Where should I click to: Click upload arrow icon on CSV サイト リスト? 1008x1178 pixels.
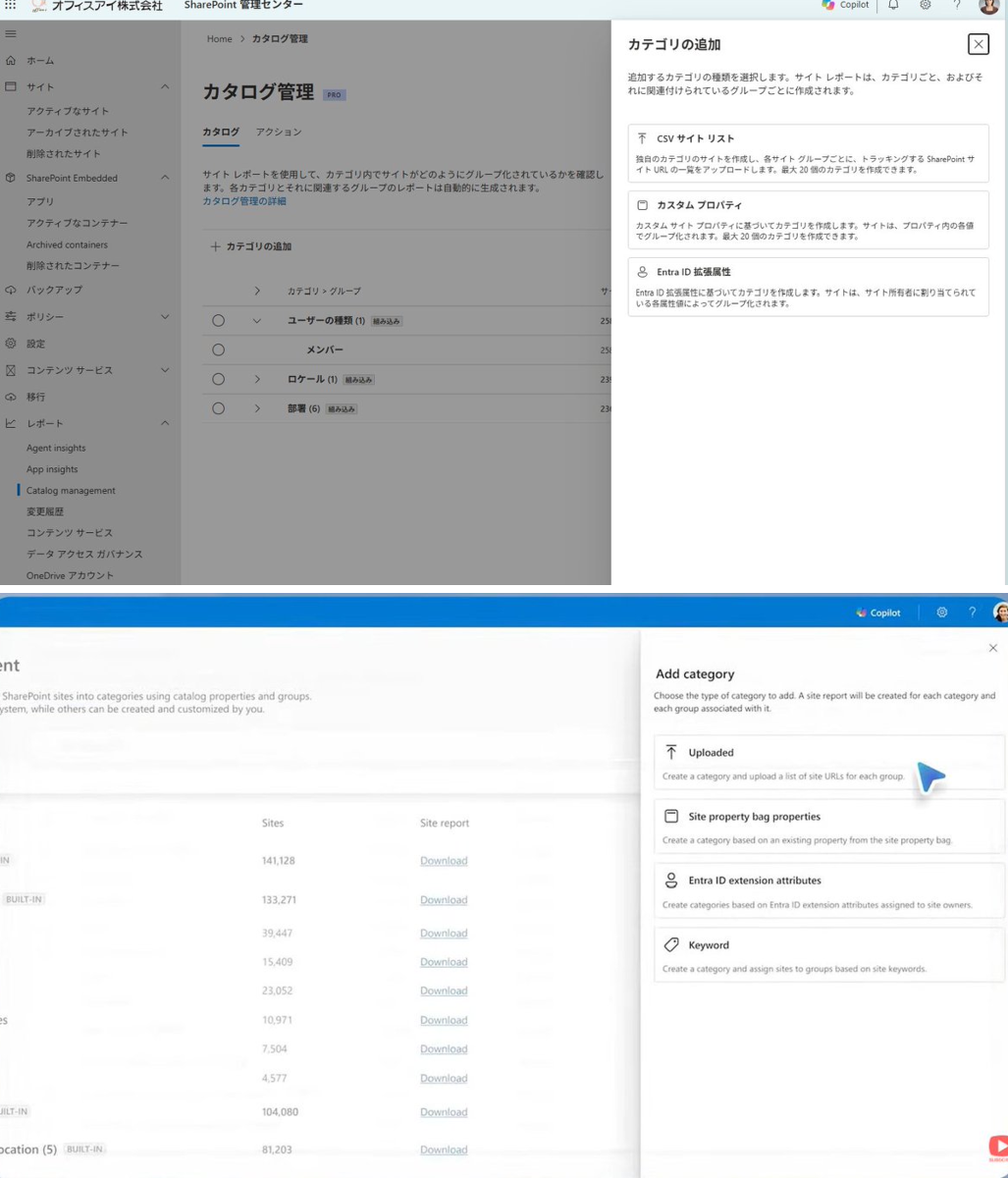642,138
